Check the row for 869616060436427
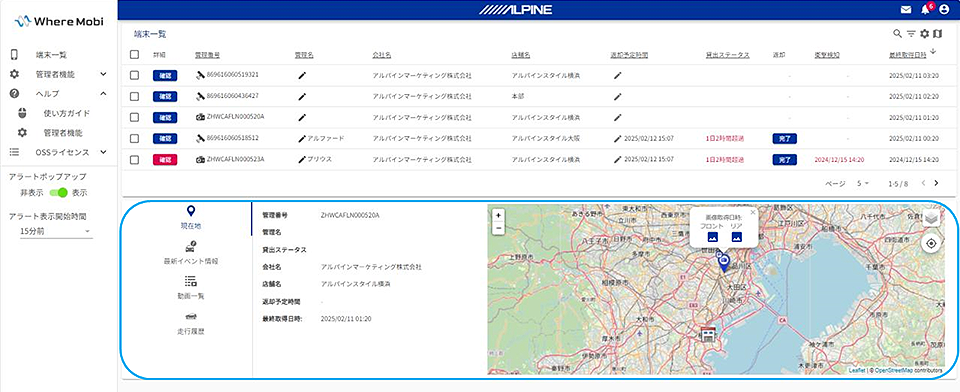Viewport: 960px width, 392px height. click(135, 96)
